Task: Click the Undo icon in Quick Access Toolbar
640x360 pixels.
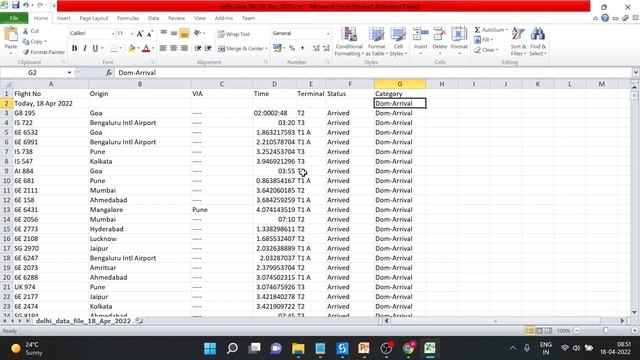Action: point(26,5)
